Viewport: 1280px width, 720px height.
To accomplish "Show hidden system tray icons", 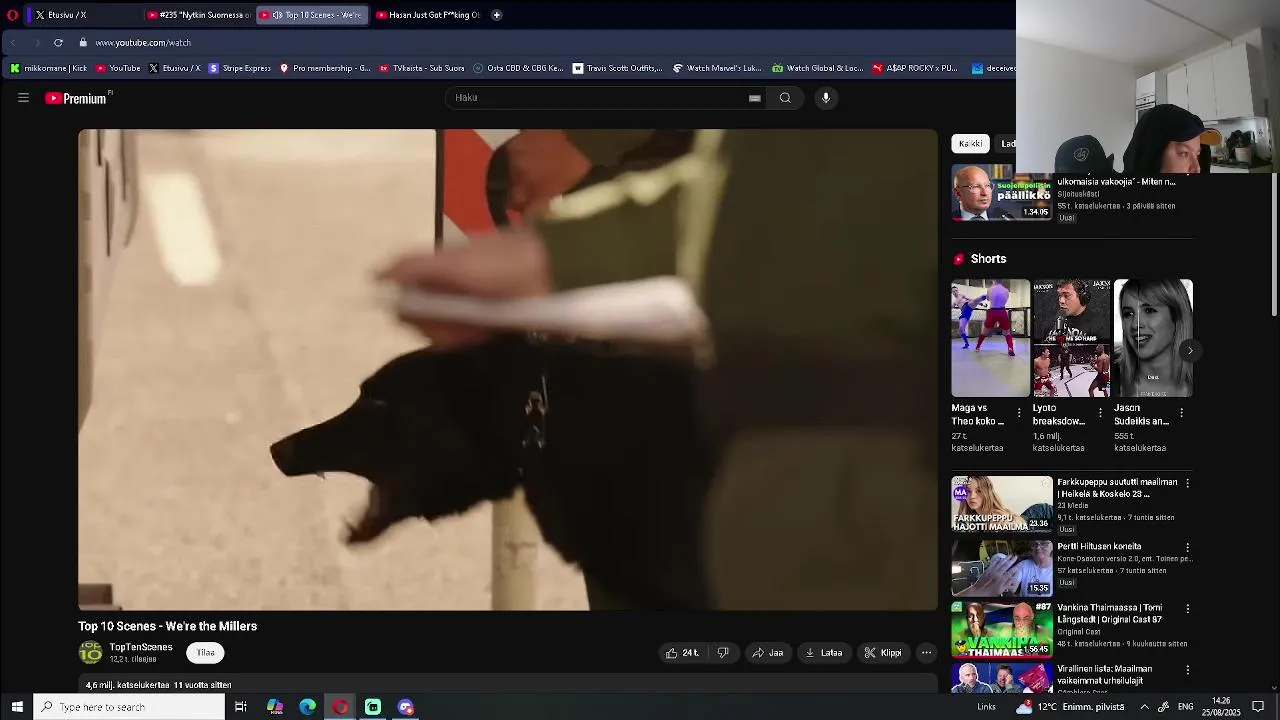I will tap(1144, 707).
